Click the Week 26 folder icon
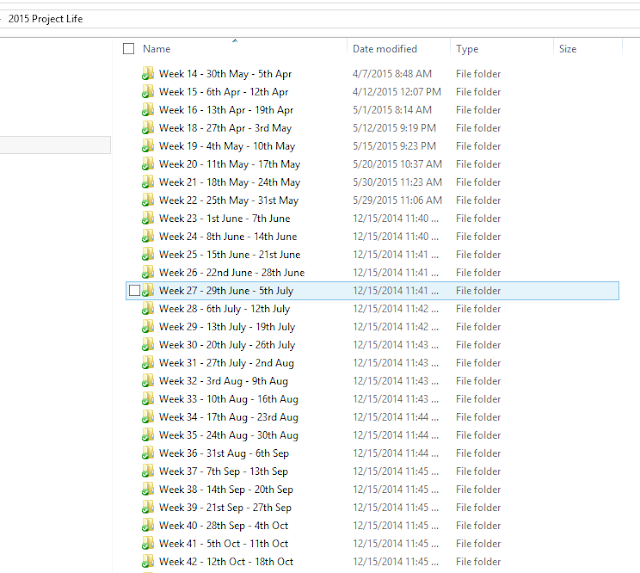The image size is (640, 573). tap(148, 273)
